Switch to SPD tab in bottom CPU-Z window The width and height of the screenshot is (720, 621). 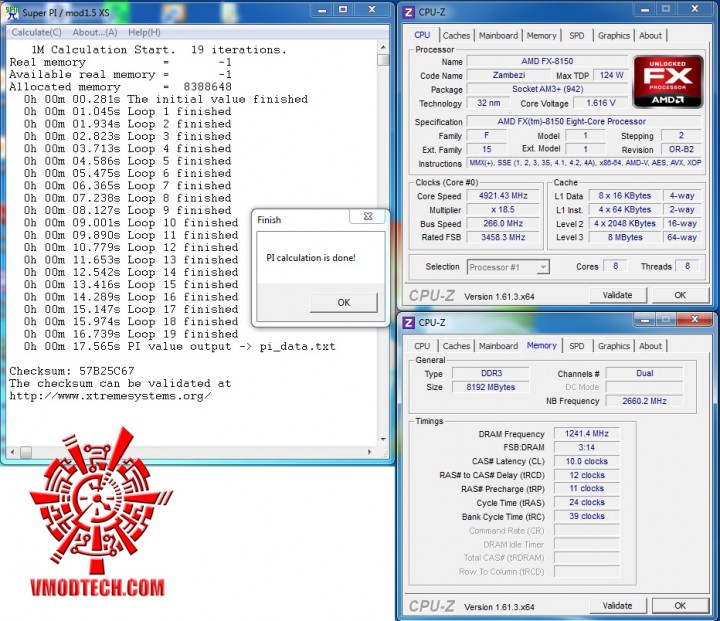pyautogui.click(x=577, y=346)
